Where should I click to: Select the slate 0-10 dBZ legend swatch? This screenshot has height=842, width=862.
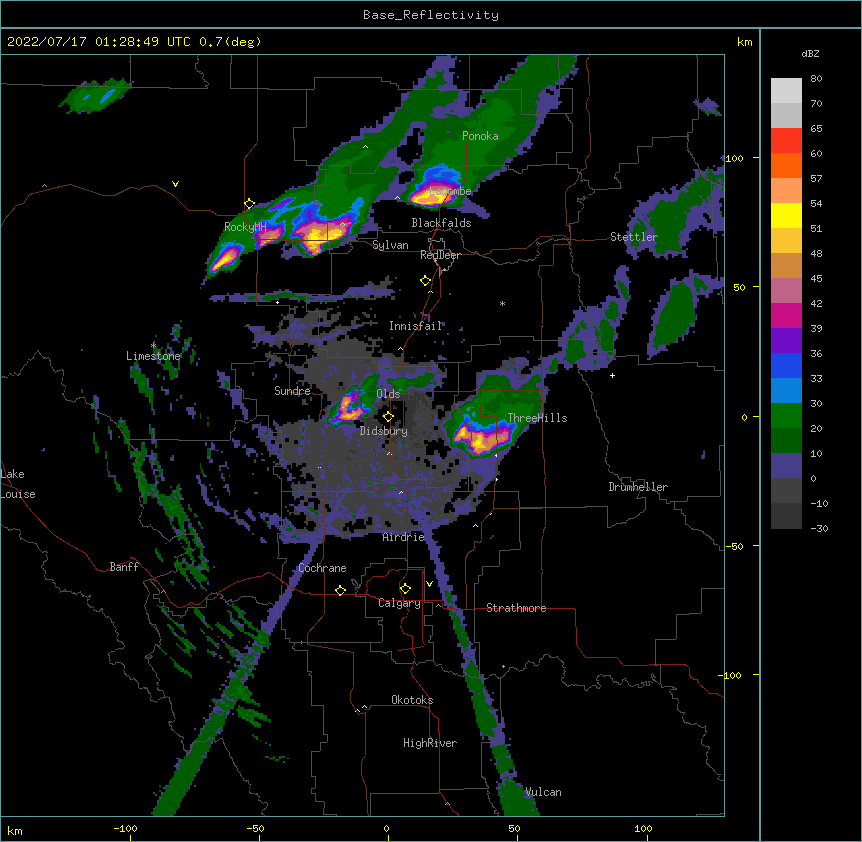tap(786, 466)
